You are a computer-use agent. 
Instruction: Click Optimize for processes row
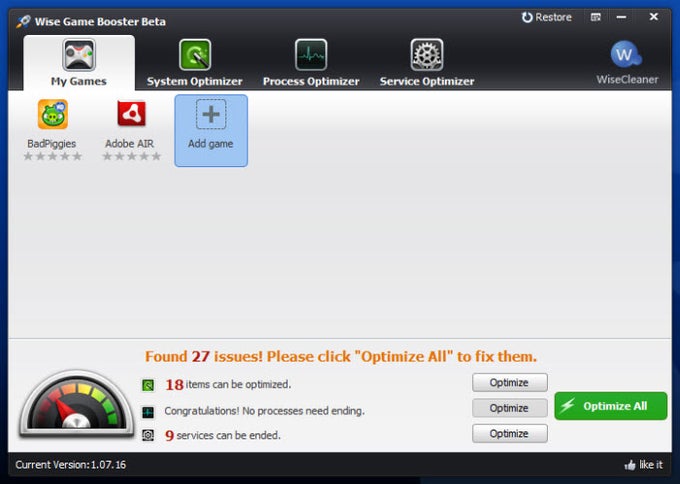click(510, 408)
